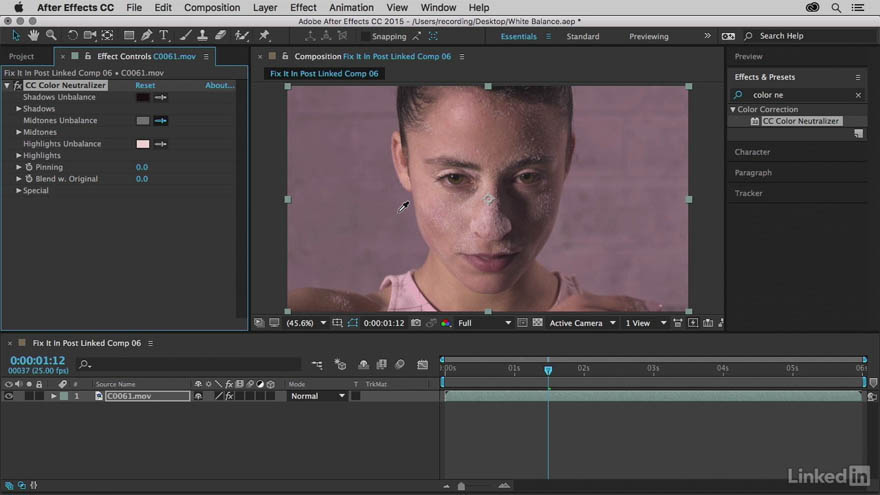Hide the C0061.mov layer video
Image resolution: width=880 pixels, height=495 pixels.
point(8,396)
